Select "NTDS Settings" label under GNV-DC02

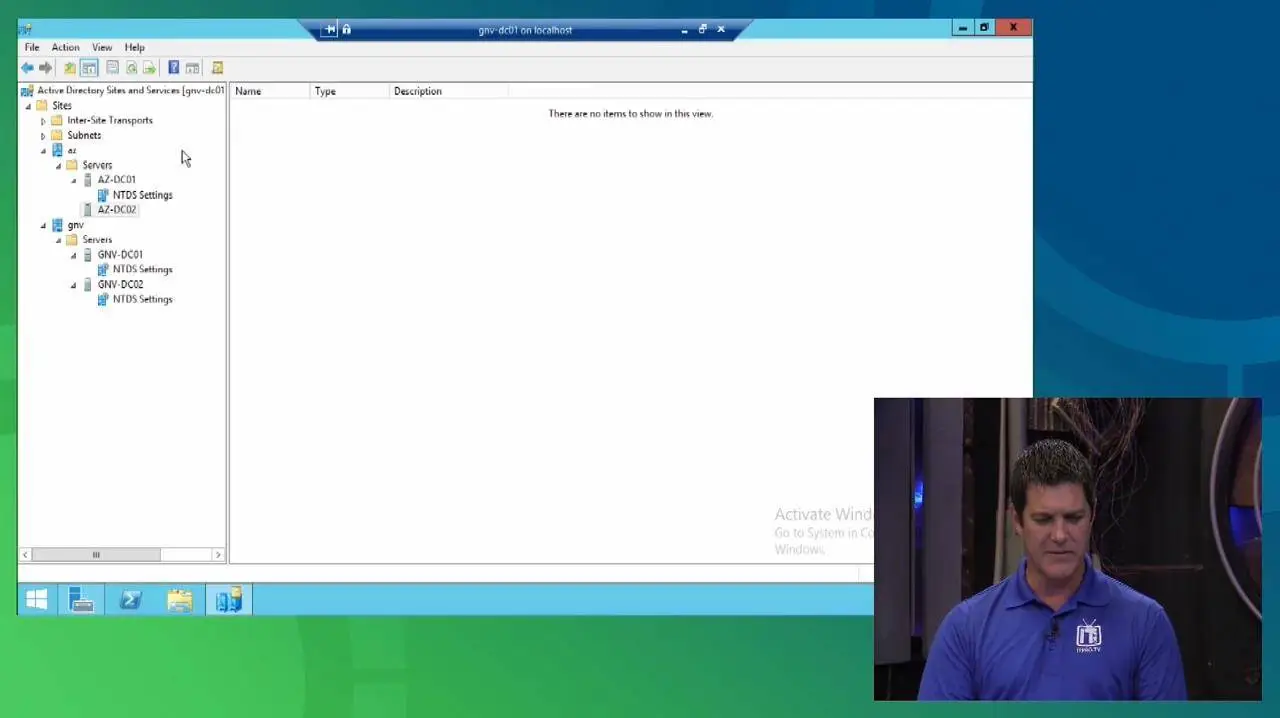click(142, 300)
